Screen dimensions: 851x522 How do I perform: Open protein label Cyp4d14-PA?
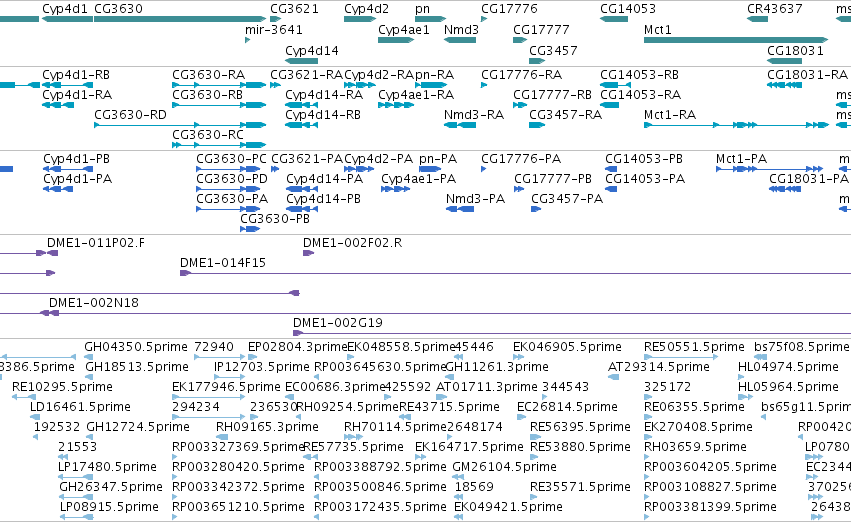click(x=325, y=179)
